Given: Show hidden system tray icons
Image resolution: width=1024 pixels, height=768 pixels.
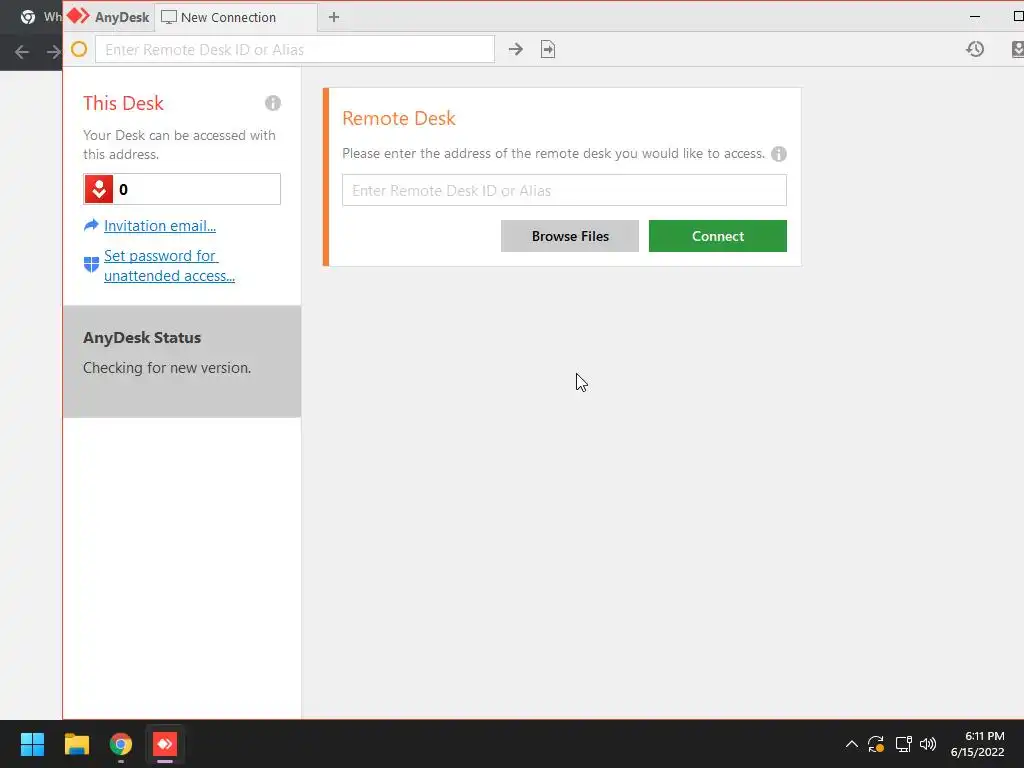Looking at the screenshot, I should coord(852,744).
